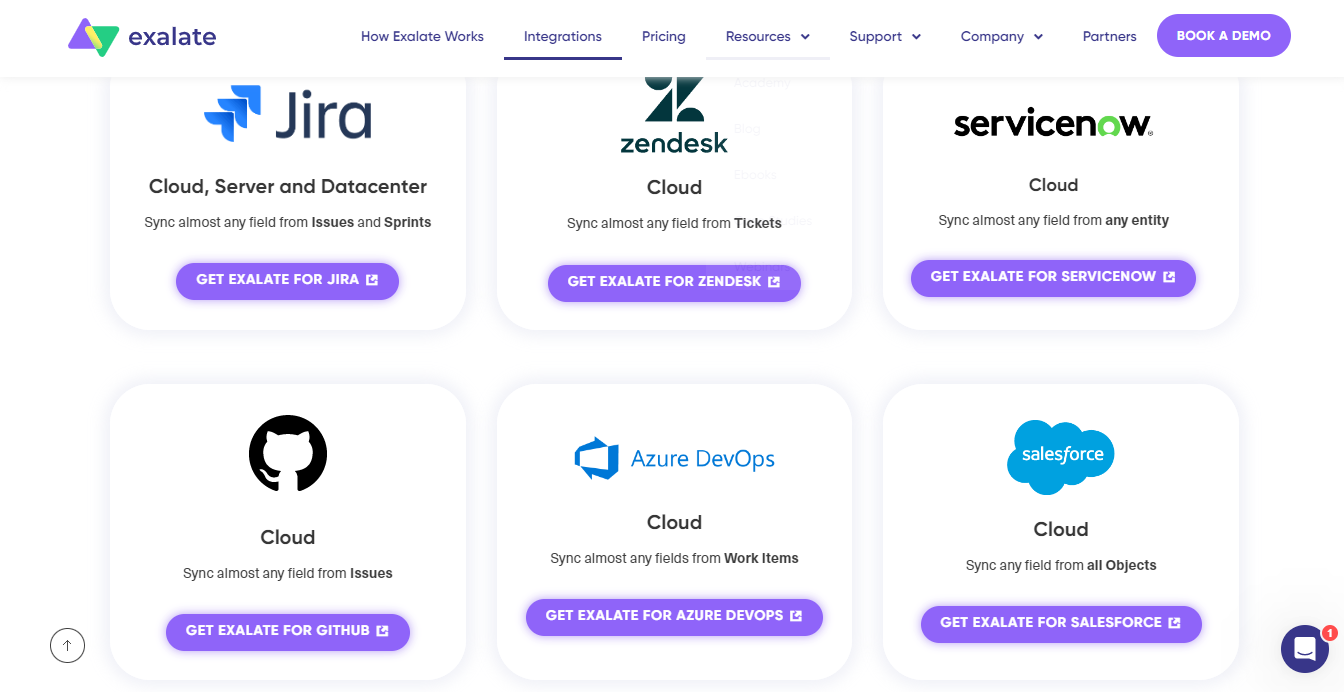Click Get Exalate for Salesforce
Viewport: 1344px width, 692px height.
click(x=1061, y=623)
